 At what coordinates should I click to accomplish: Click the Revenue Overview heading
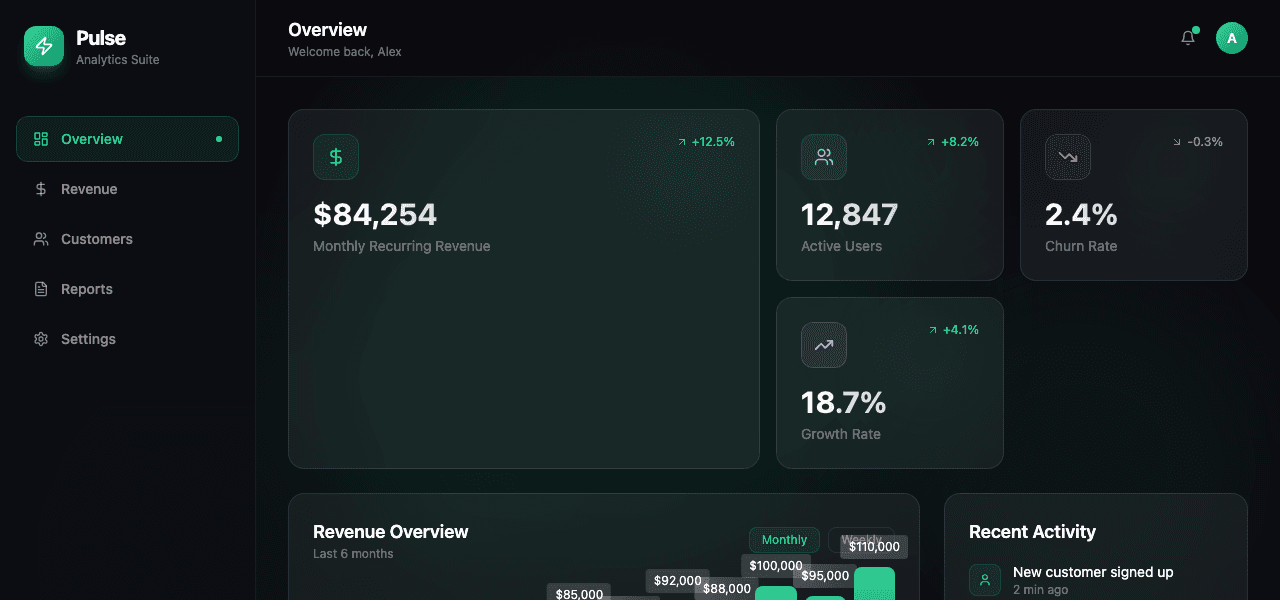tap(391, 532)
